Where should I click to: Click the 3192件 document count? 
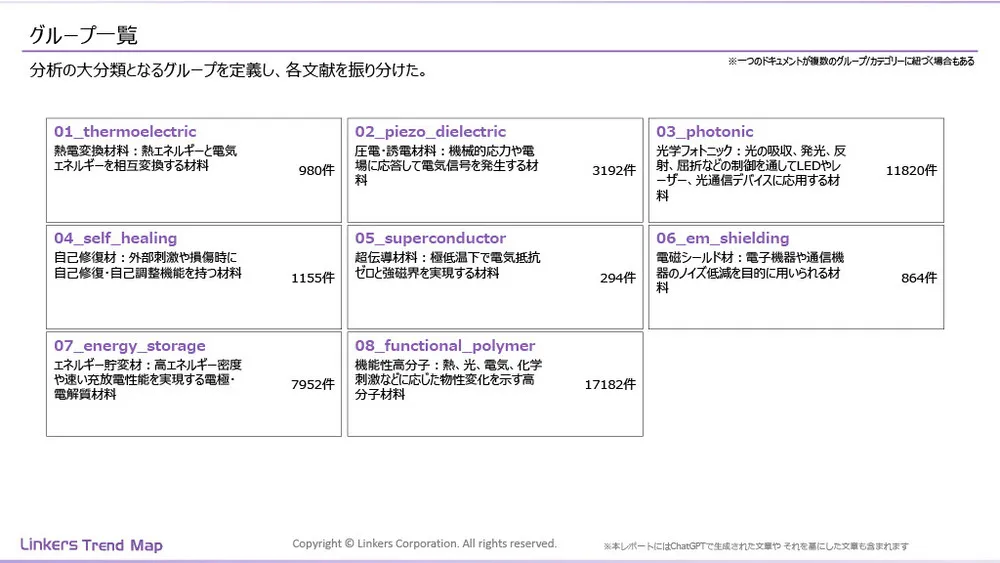tap(613, 171)
